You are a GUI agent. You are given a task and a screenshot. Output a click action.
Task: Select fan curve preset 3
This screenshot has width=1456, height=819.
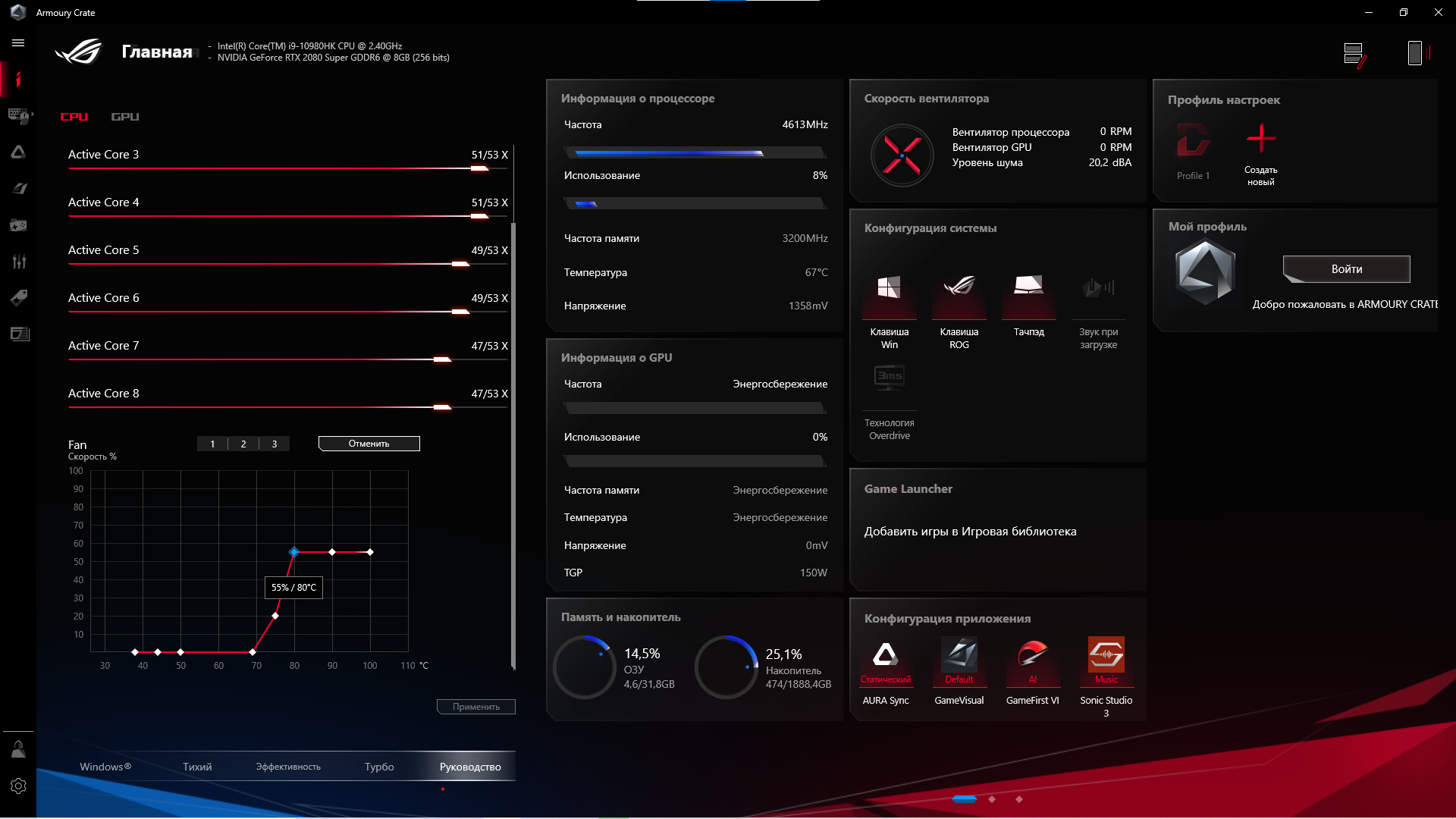click(x=275, y=444)
